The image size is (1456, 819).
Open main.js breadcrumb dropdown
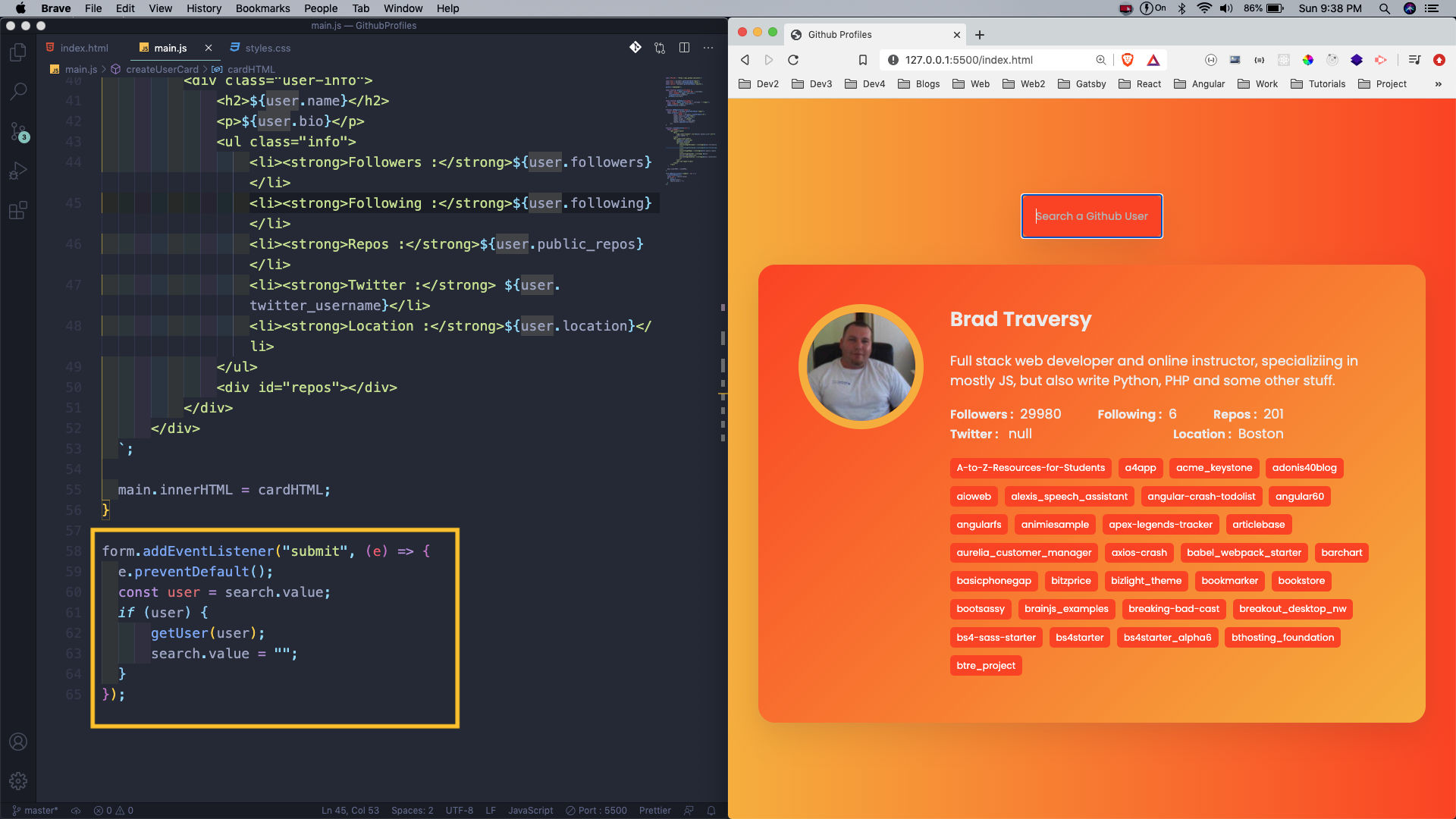click(74, 69)
